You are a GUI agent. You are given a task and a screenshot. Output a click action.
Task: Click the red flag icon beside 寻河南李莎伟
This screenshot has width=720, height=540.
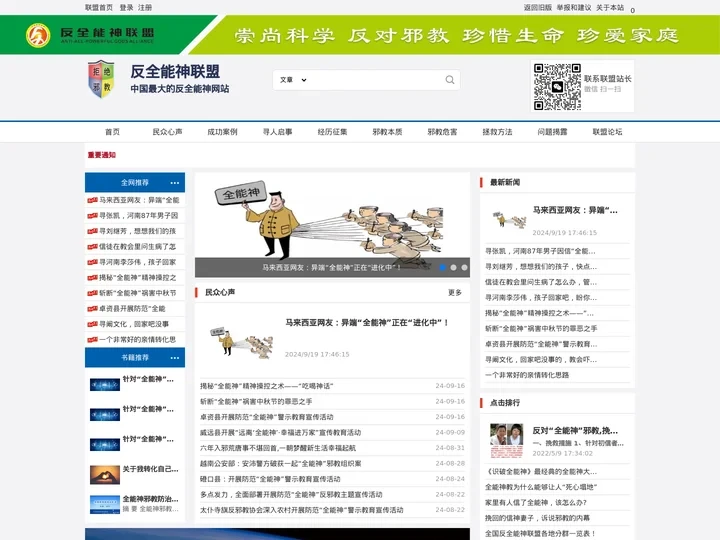93,262
